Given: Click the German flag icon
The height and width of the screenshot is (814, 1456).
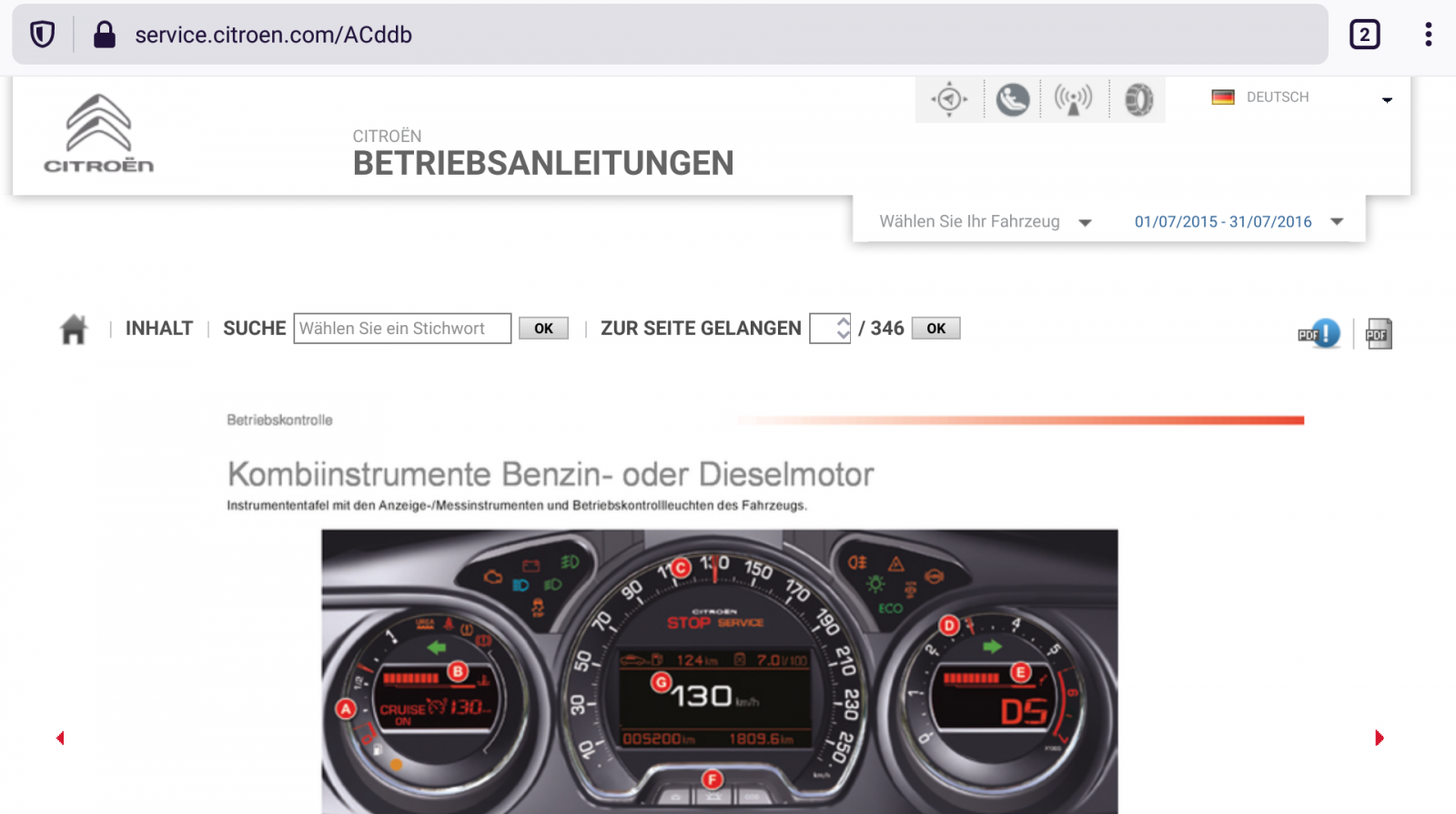Looking at the screenshot, I should click(x=1223, y=97).
